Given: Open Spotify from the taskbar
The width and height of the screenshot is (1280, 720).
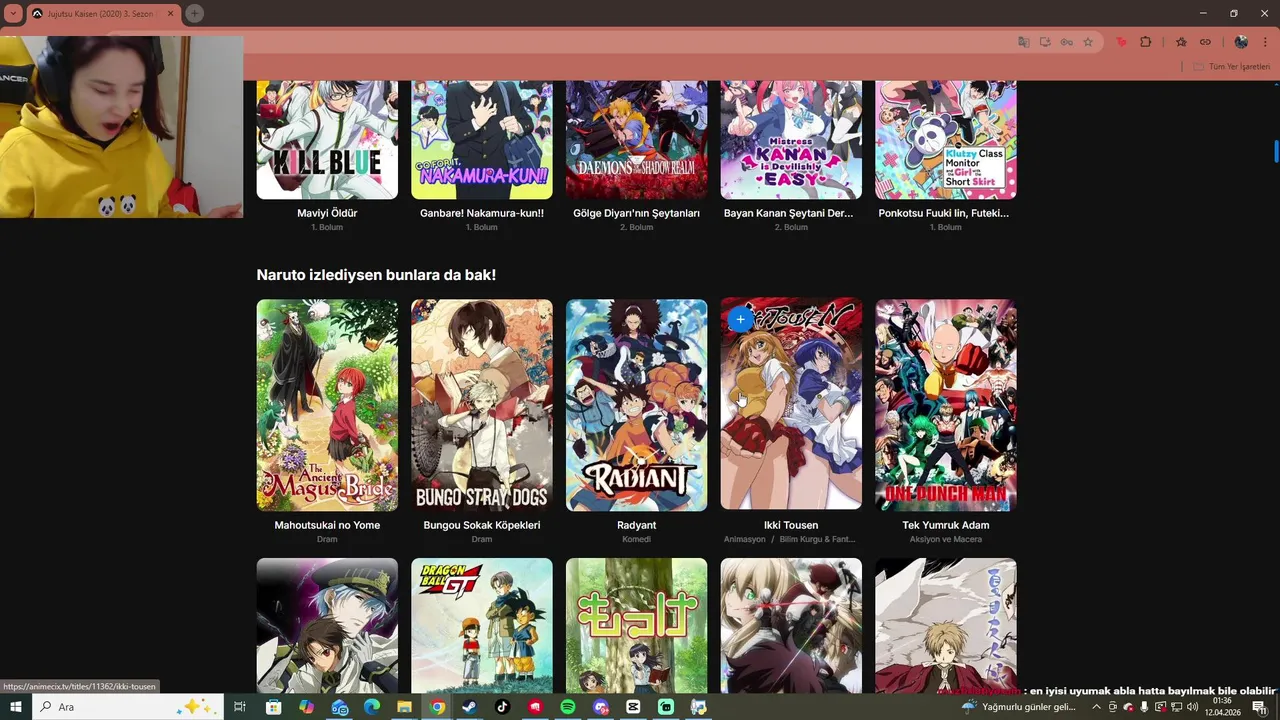Looking at the screenshot, I should pos(567,707).
